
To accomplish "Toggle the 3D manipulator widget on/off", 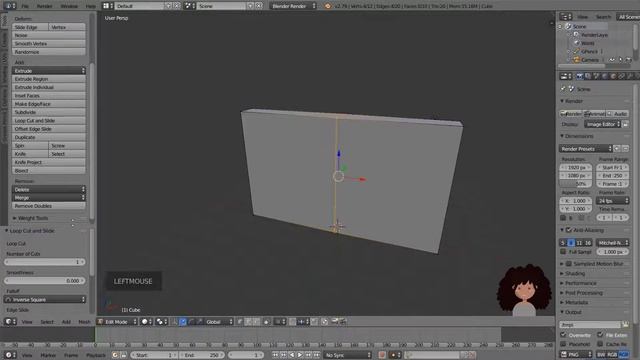I will pyautogui.click(x=174, y=322).
